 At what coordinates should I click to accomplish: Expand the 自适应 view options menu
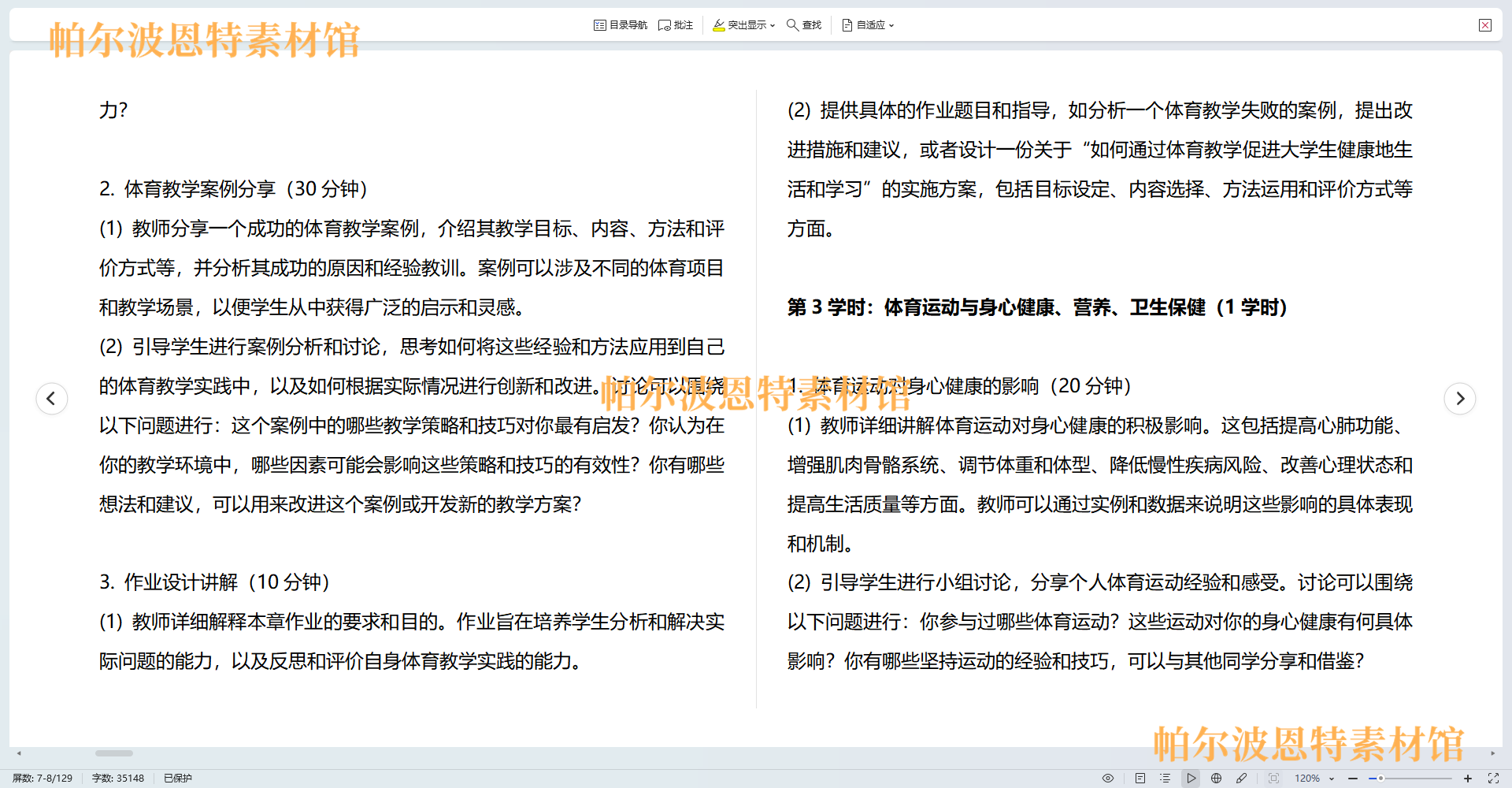tap(892, 24)
